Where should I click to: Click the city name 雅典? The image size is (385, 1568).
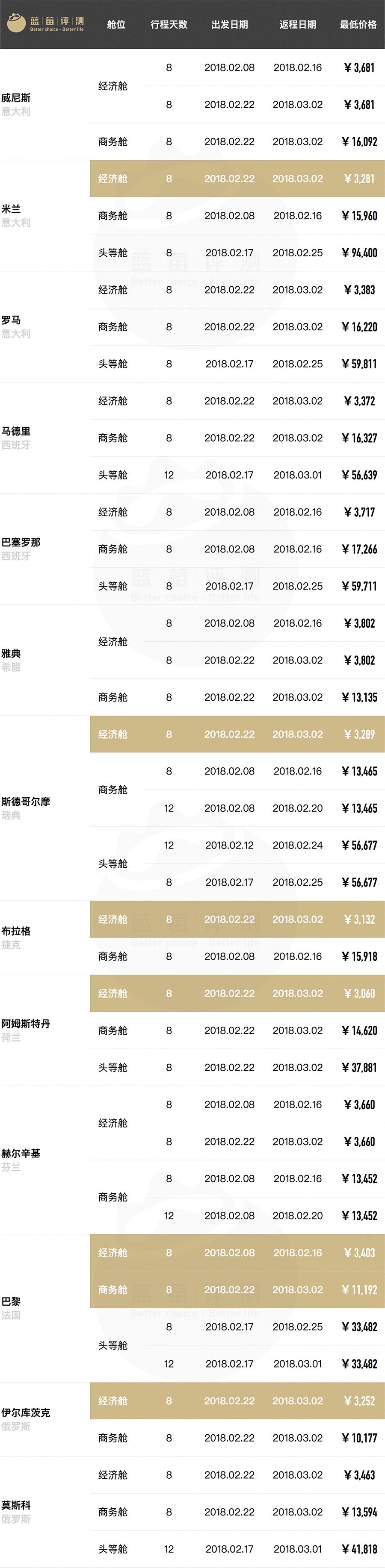11,653
